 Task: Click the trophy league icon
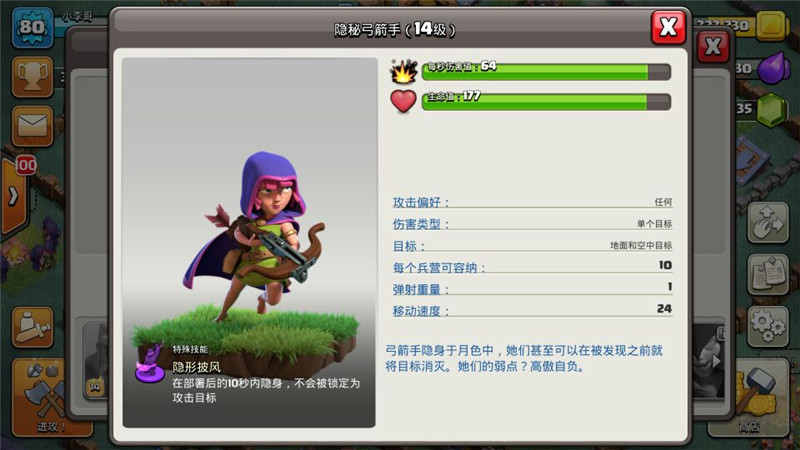pyautogui.click(x=32, y=77)
